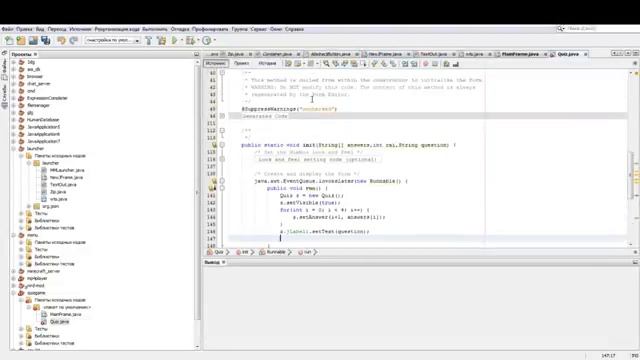
Task: Click the Profile Project clock icon
Action: tap(207, 40)
